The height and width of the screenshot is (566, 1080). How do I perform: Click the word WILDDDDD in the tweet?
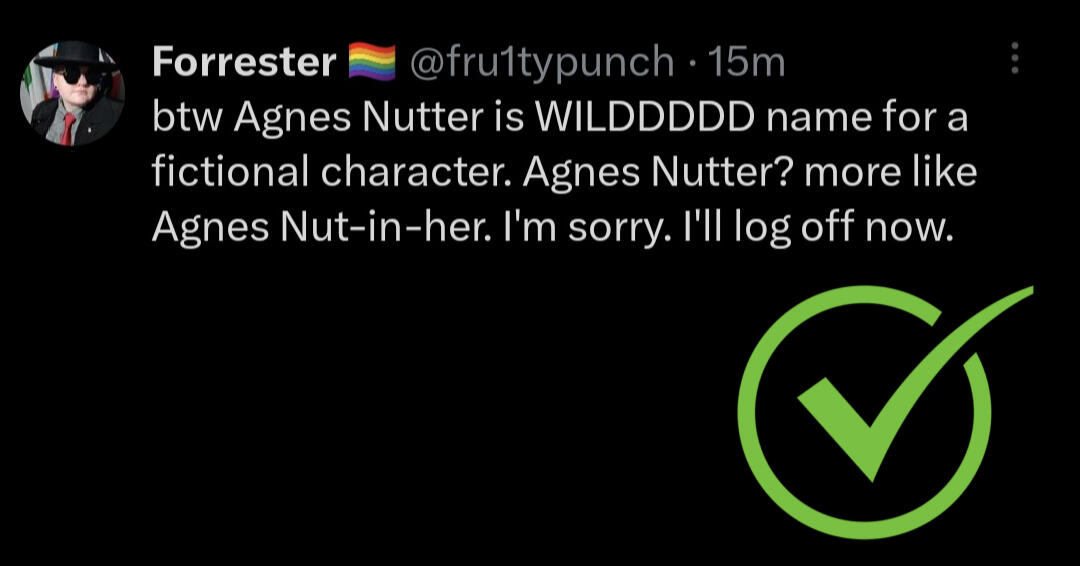pyautogui.click(x=645, y=118)
